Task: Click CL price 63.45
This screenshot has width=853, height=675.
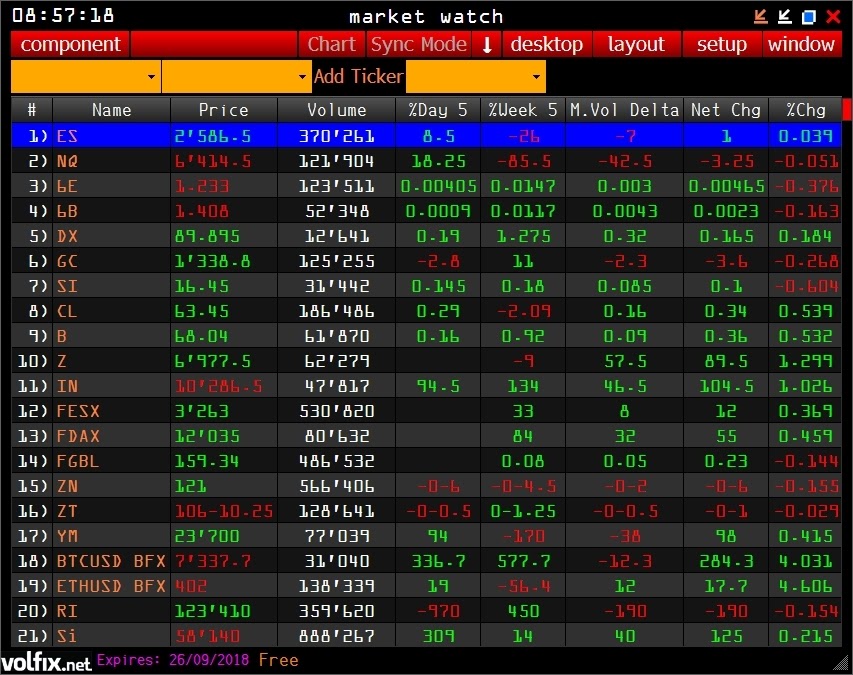Action: click(202, 311)
